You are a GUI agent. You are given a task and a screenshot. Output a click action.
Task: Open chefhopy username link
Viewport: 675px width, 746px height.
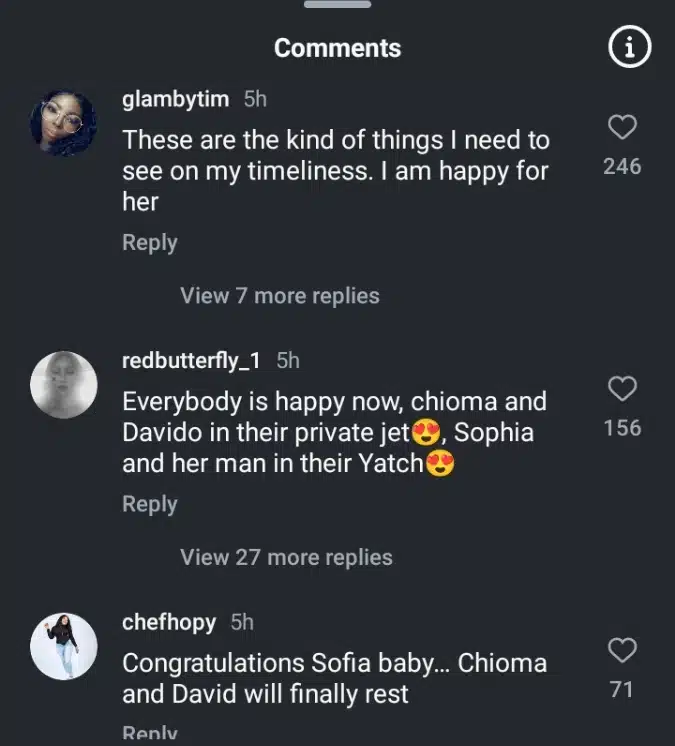169,622
